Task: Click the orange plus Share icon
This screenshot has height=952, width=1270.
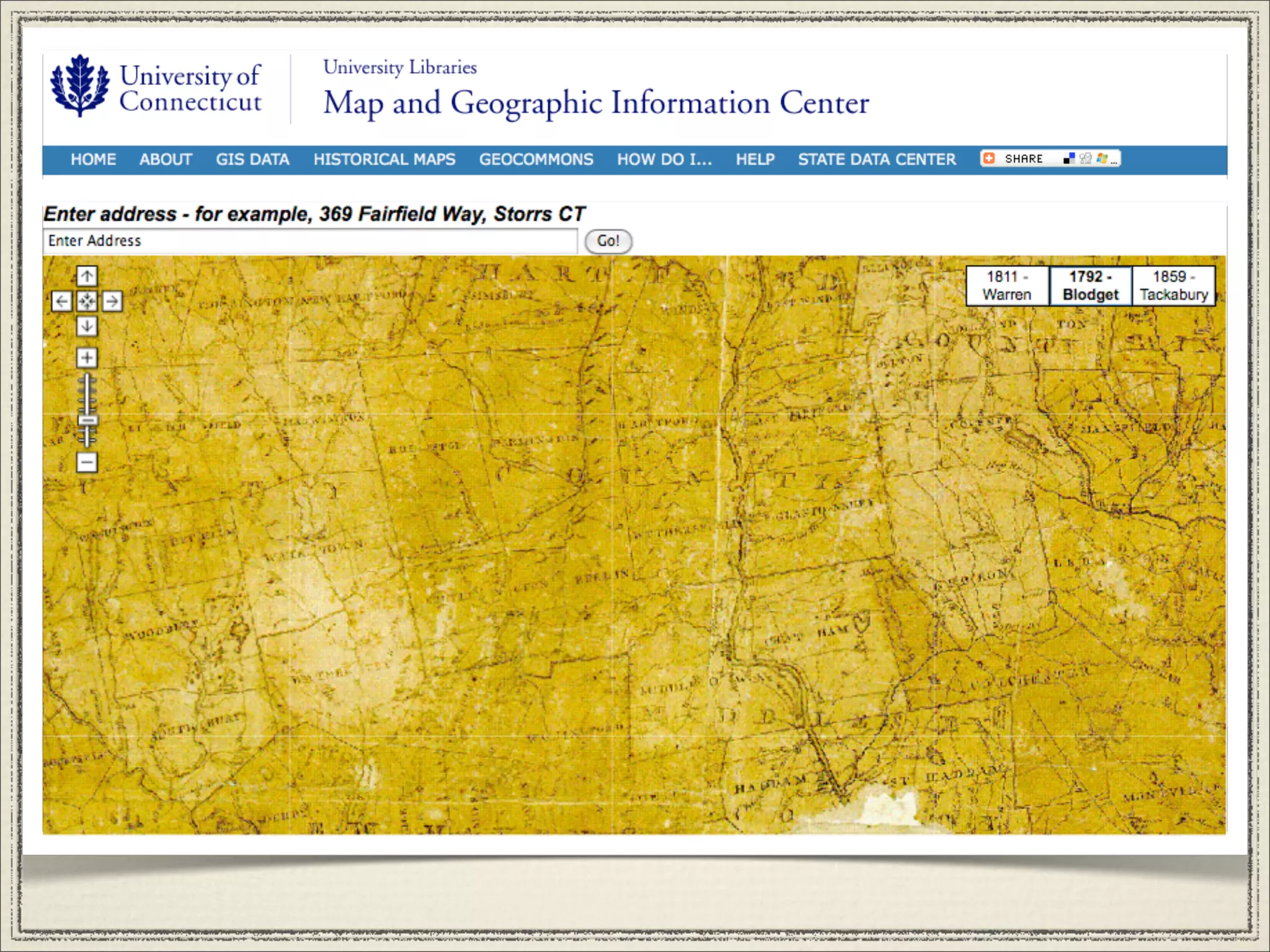Action: click(990, 159)
